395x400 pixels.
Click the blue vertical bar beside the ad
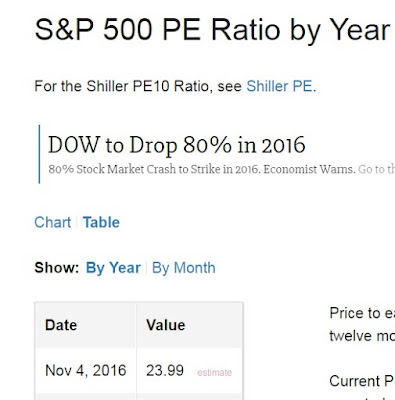point(39,154)
